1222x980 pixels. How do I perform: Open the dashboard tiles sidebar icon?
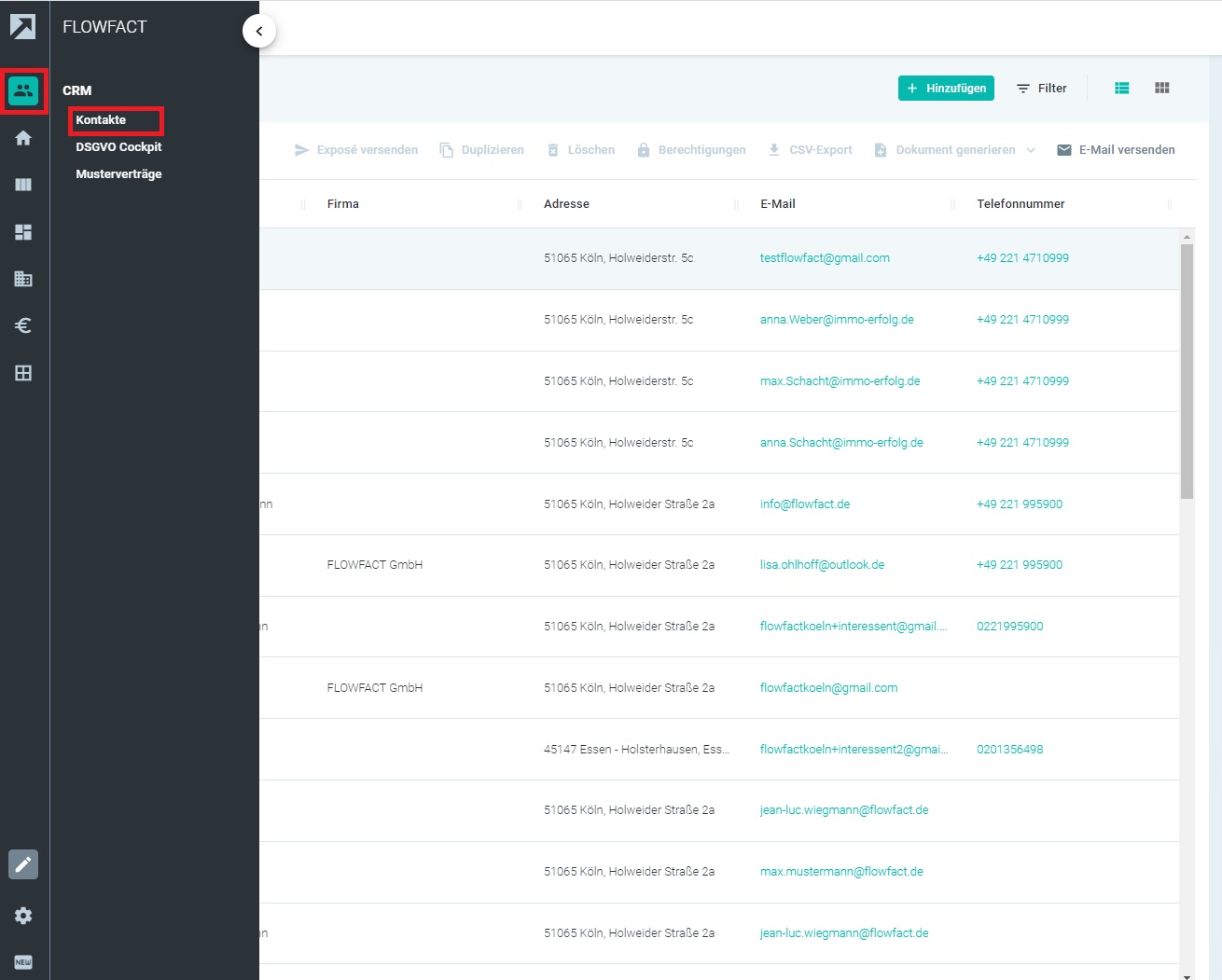(x=23, y=232)
